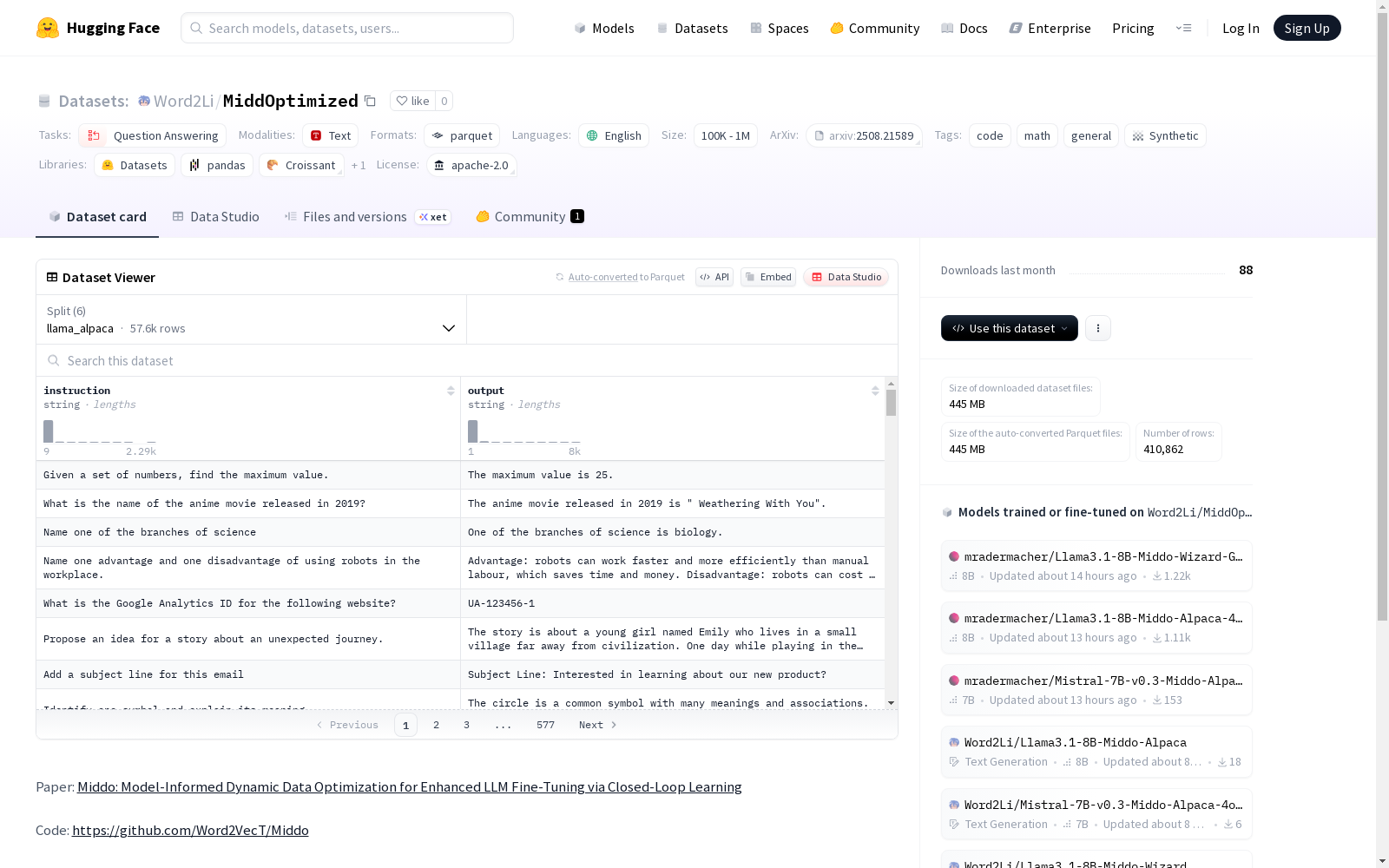The image size is (1389, 868).
Task: Click the code tag
Action: pos(990,135)
